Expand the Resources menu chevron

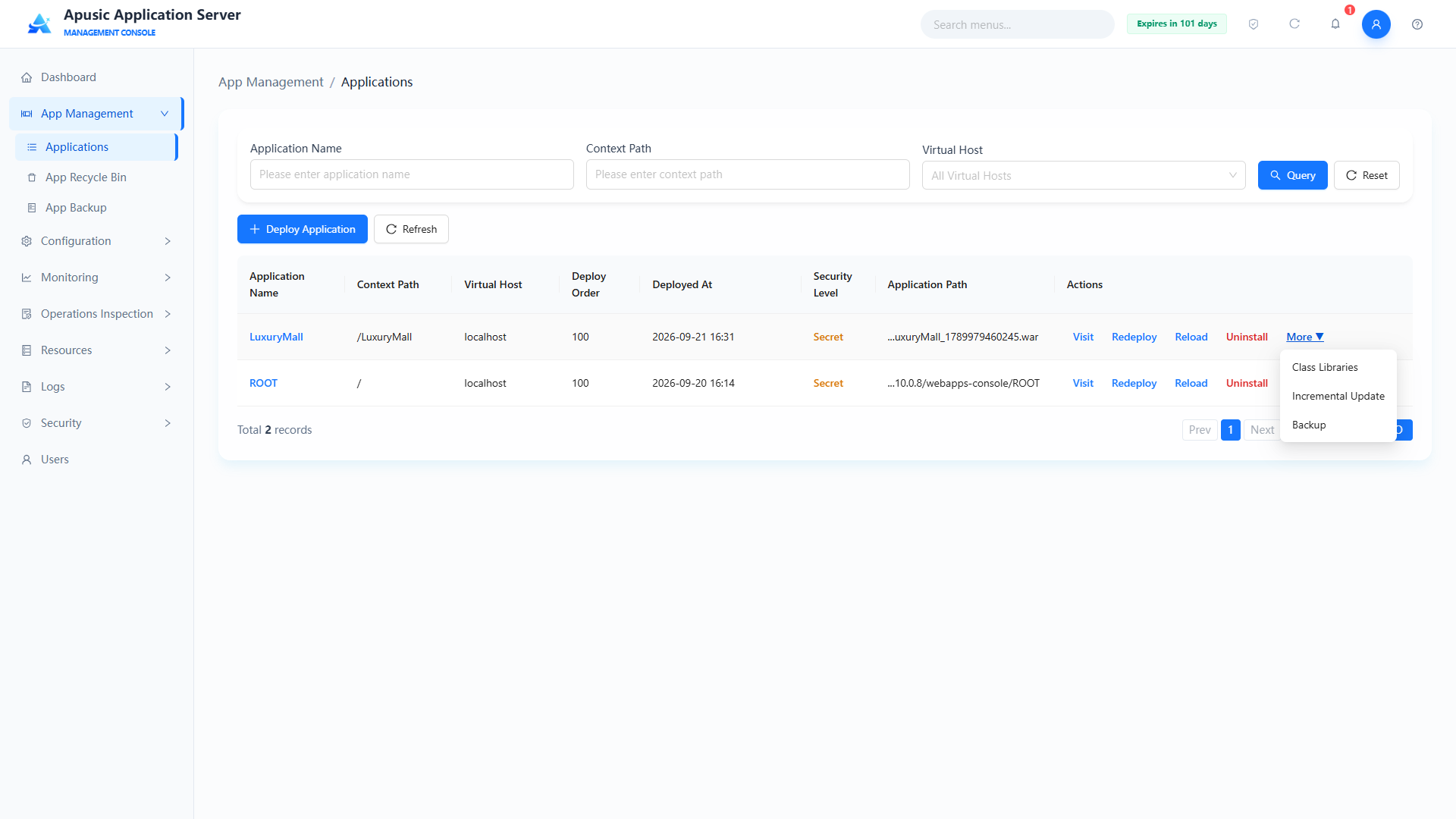click(168, 350)
